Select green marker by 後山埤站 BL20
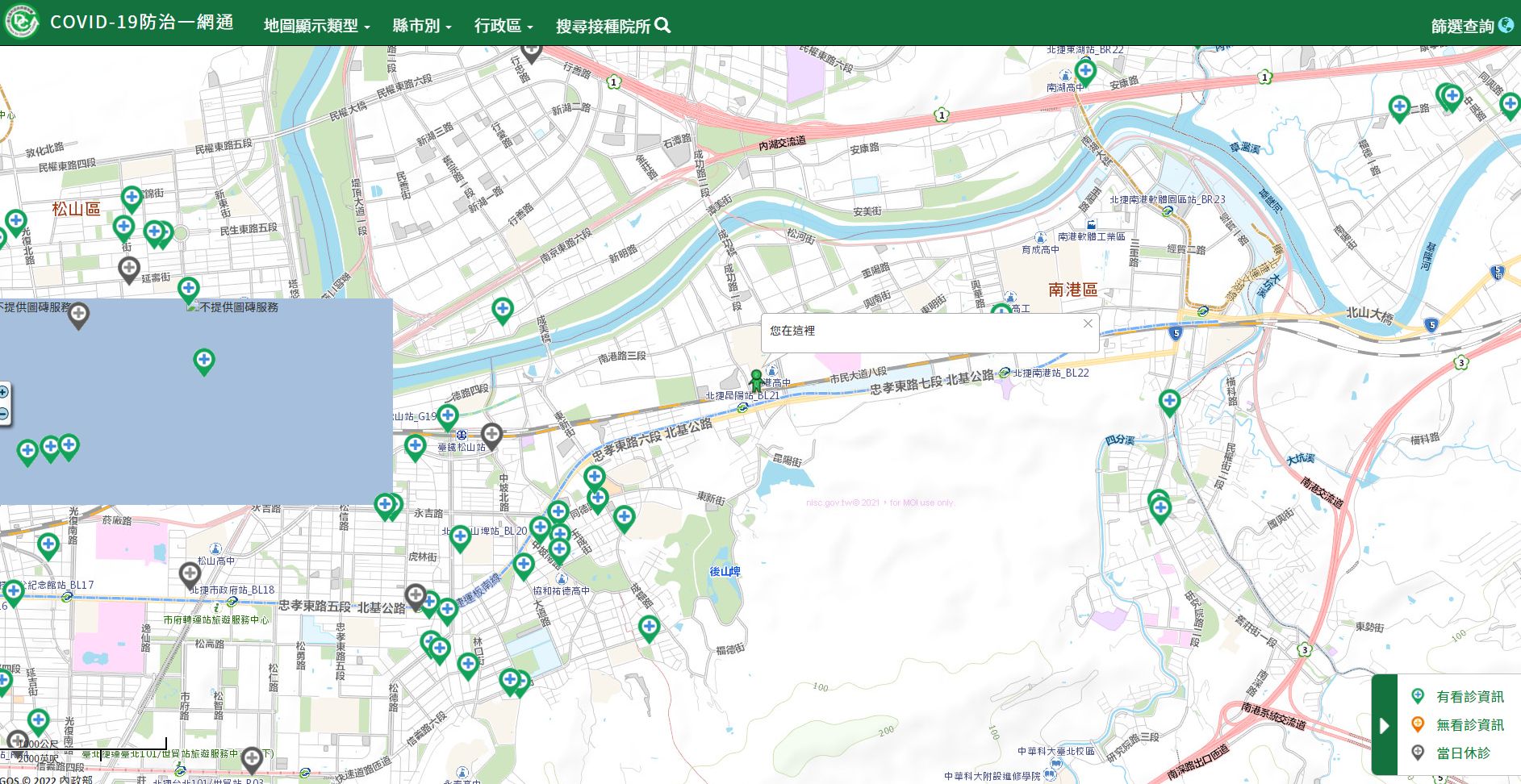The width and height of the screenshot is (1521, 784). point(460,538)
